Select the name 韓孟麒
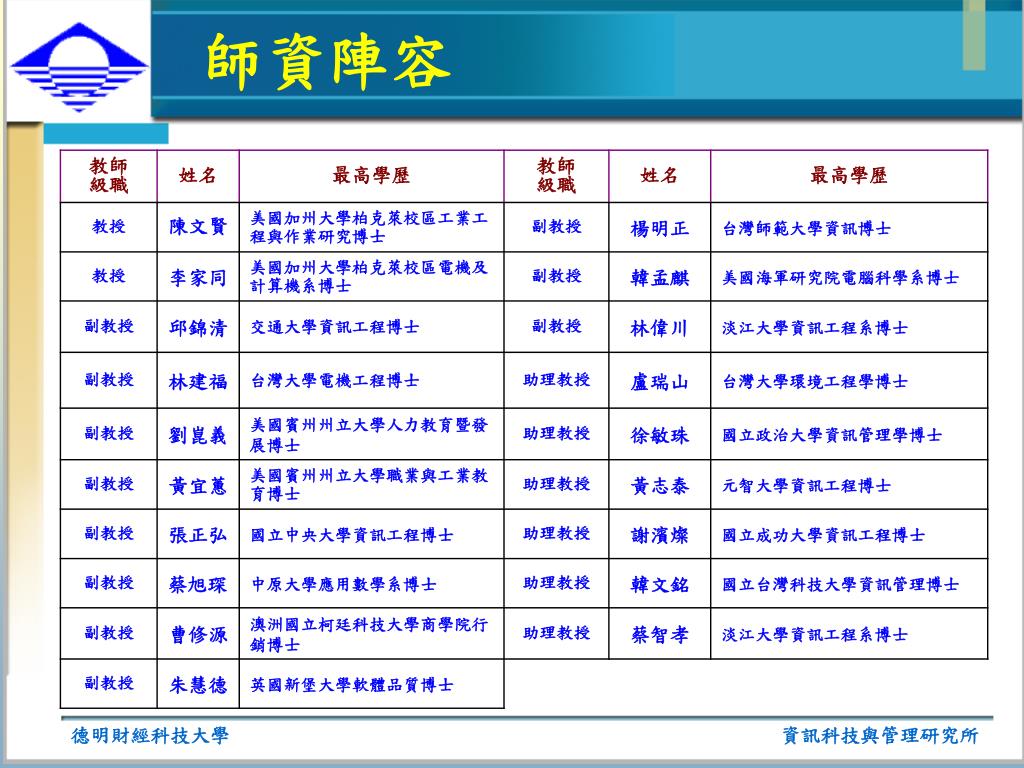 660,278
